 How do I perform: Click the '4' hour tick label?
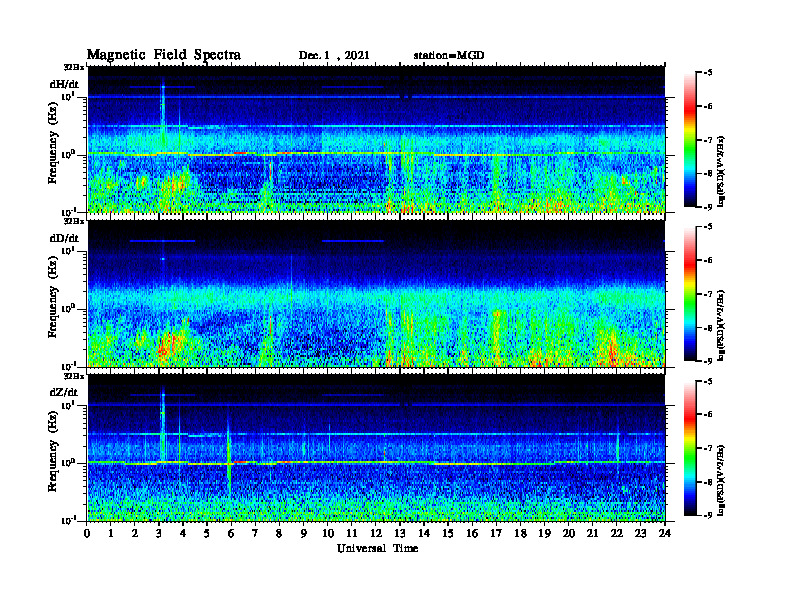(x=183, y=534)
